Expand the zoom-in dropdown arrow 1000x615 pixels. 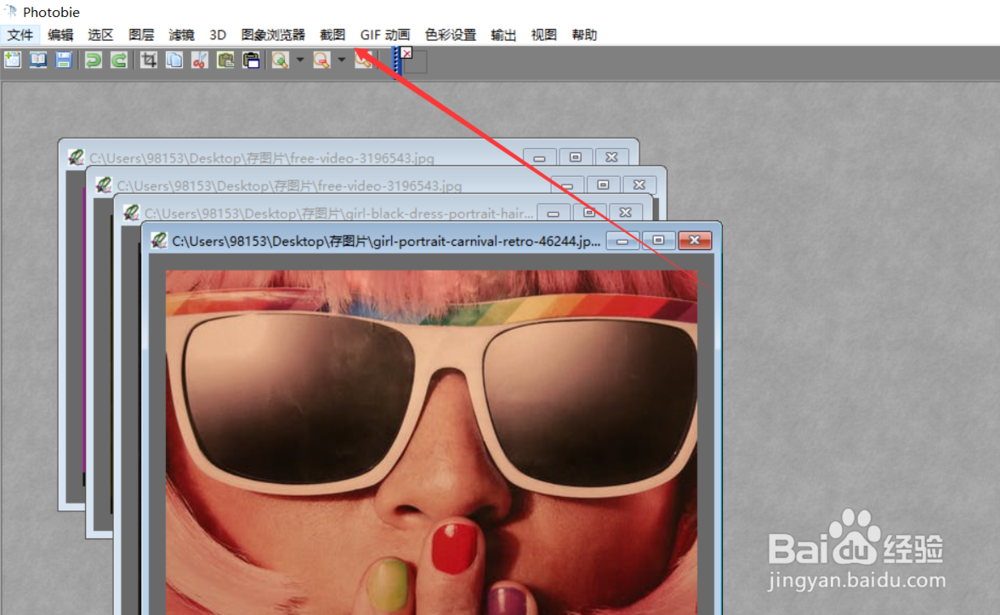point(300,60)
